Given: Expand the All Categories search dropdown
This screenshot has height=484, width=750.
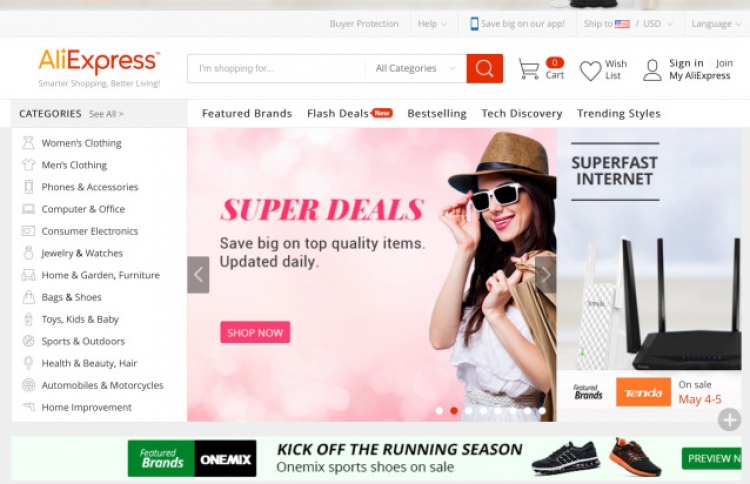Looking at the screenshot, I should coord(415,68).
